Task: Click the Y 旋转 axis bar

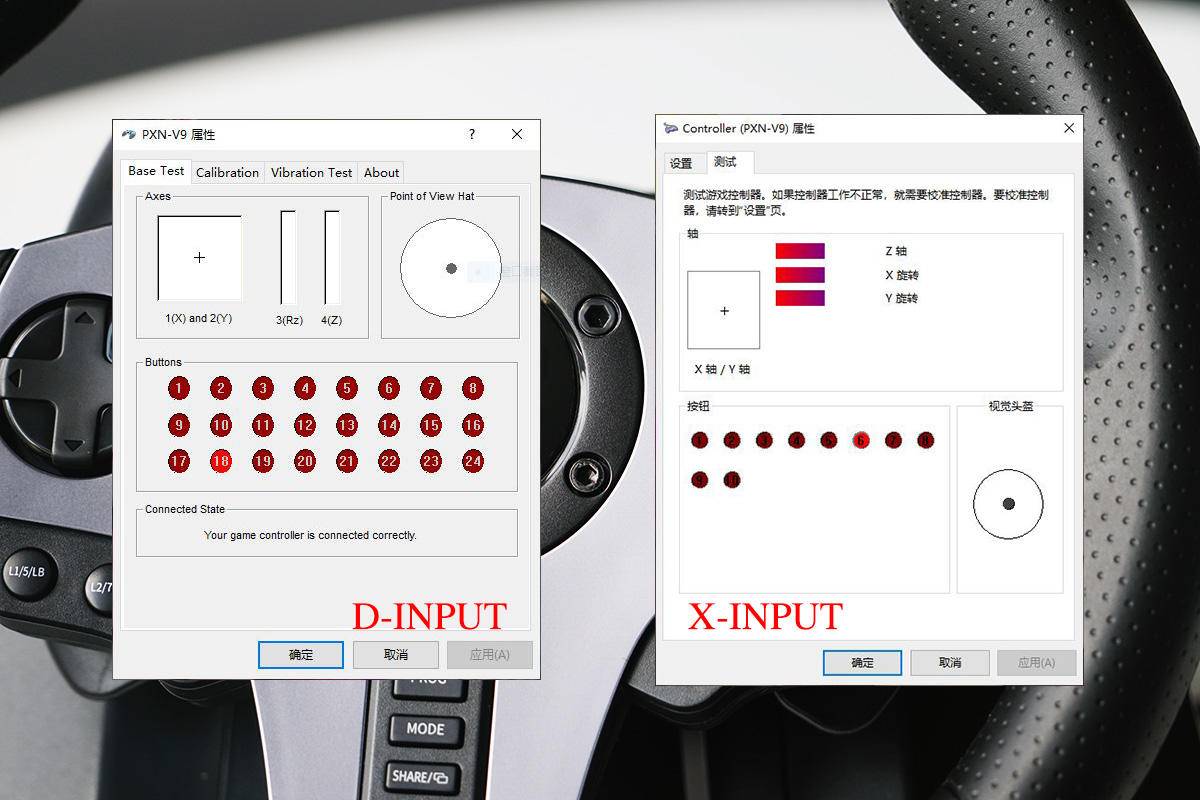Action: click(x=800, y=298)
